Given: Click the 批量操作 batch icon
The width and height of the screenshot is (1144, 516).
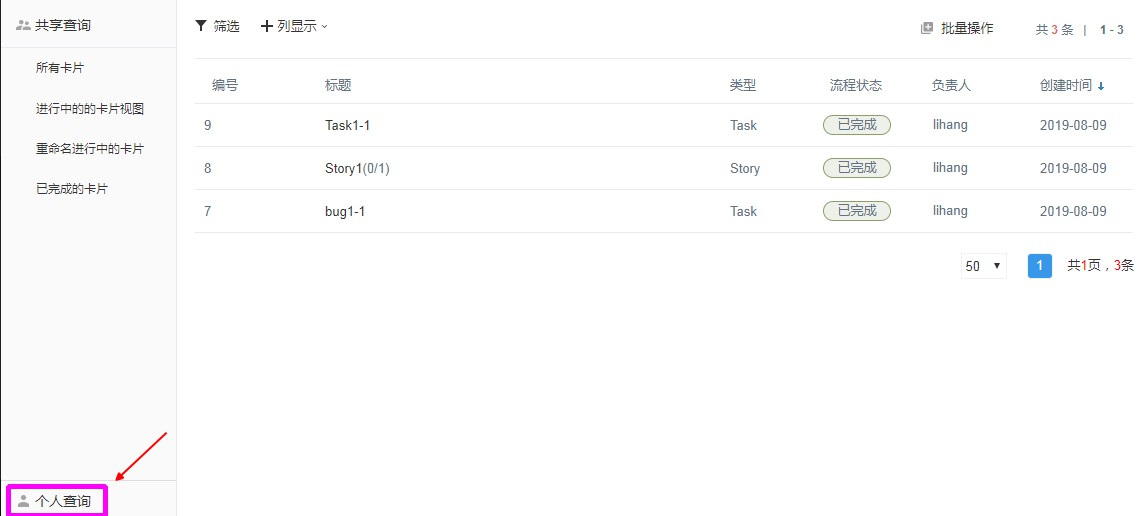Looking at the screenshot, I should pos(927,28).
